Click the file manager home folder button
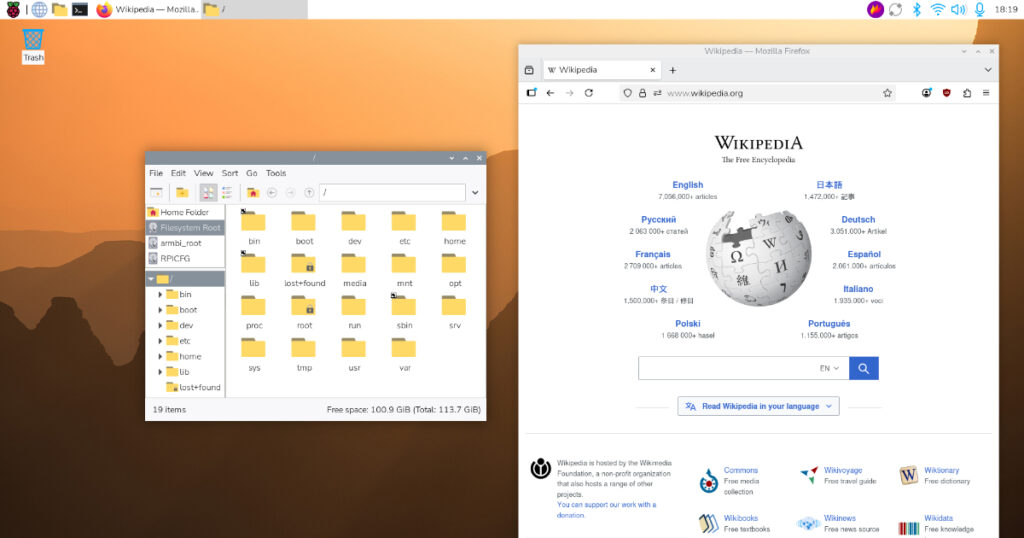 253,192
